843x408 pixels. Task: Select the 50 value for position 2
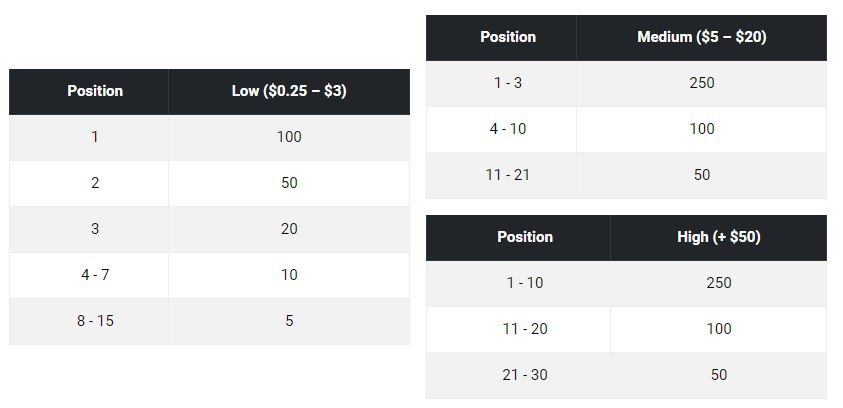tap(289, 183)
